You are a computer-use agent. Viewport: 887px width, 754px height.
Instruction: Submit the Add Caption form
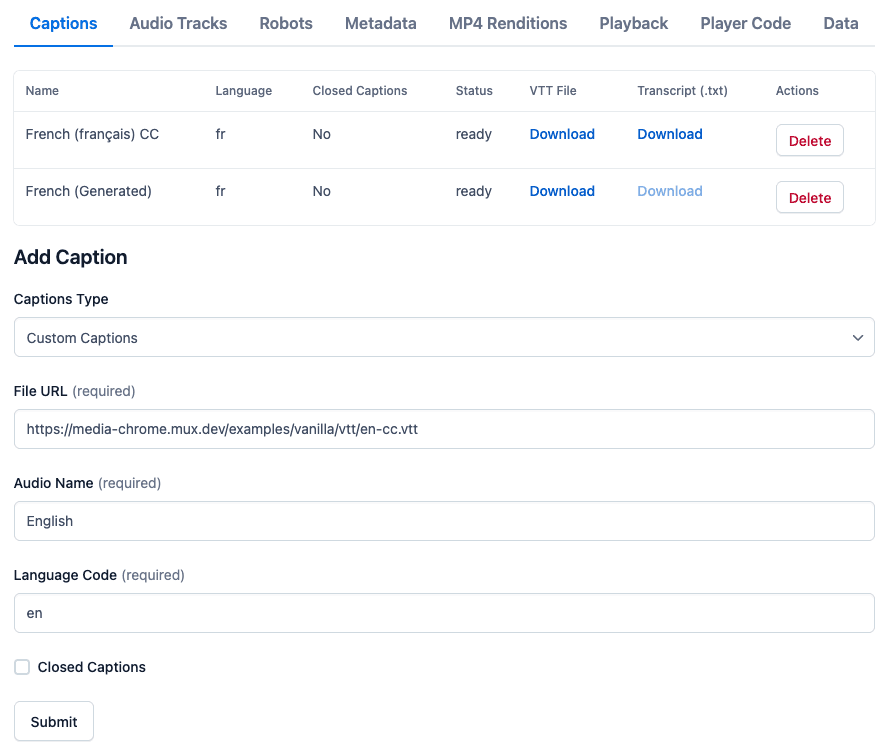[54, 721]
